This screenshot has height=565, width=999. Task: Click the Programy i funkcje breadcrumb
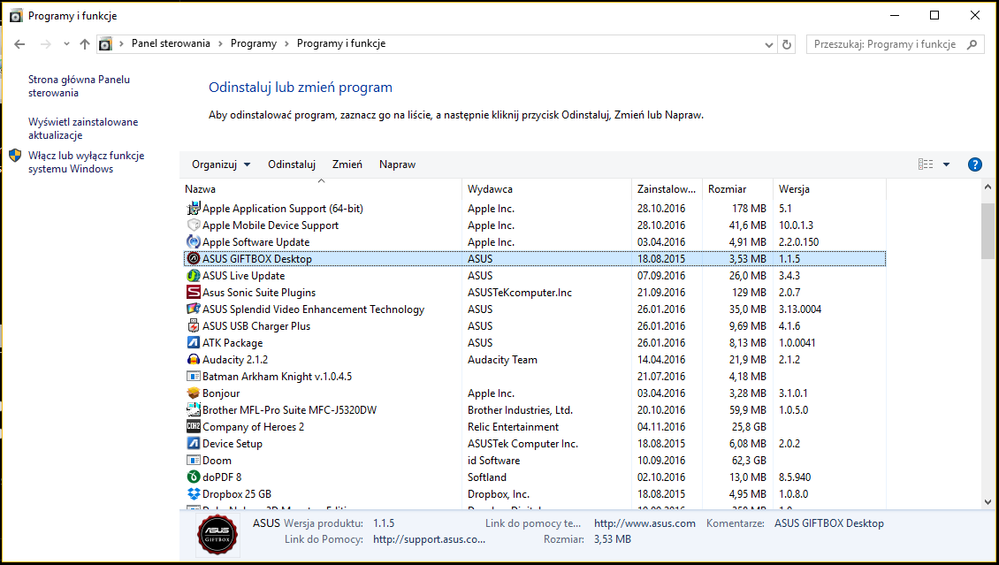[341, 43]
